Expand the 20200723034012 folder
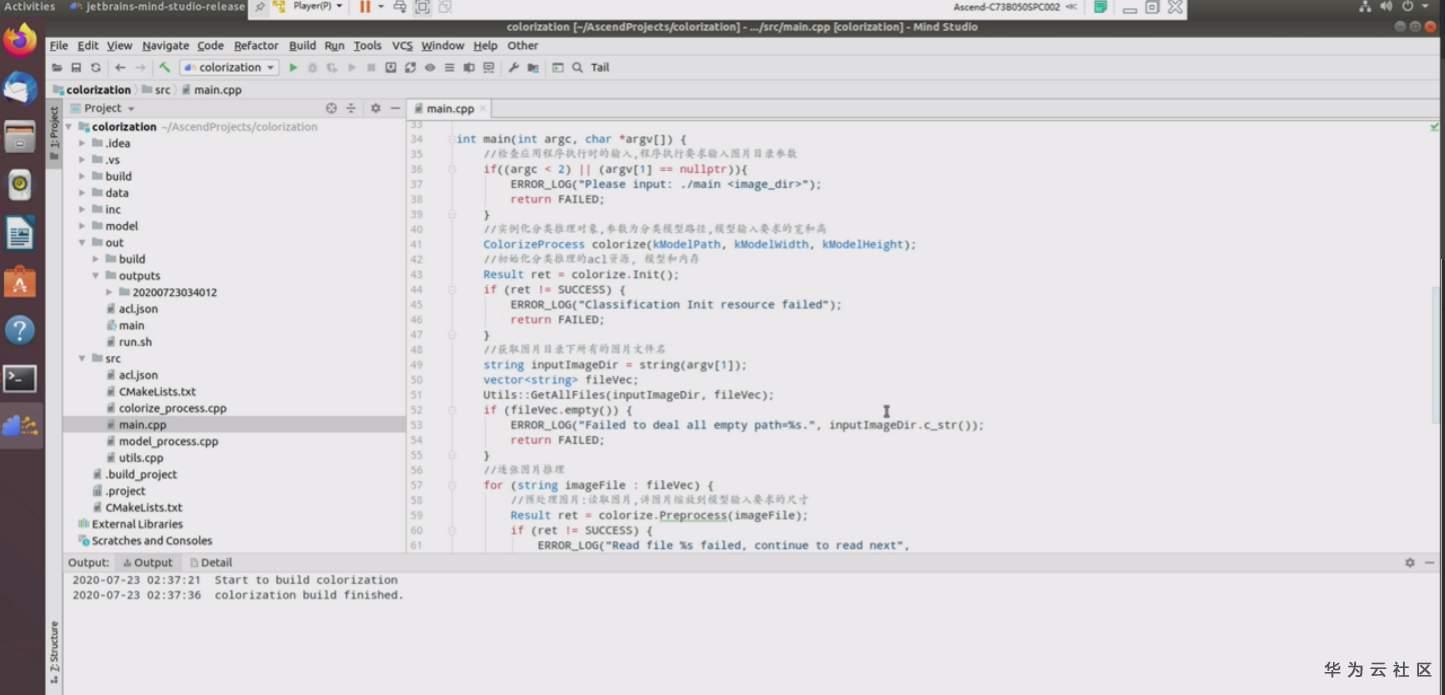Viewport: 1445px width, 695px height. coord(109,292)
